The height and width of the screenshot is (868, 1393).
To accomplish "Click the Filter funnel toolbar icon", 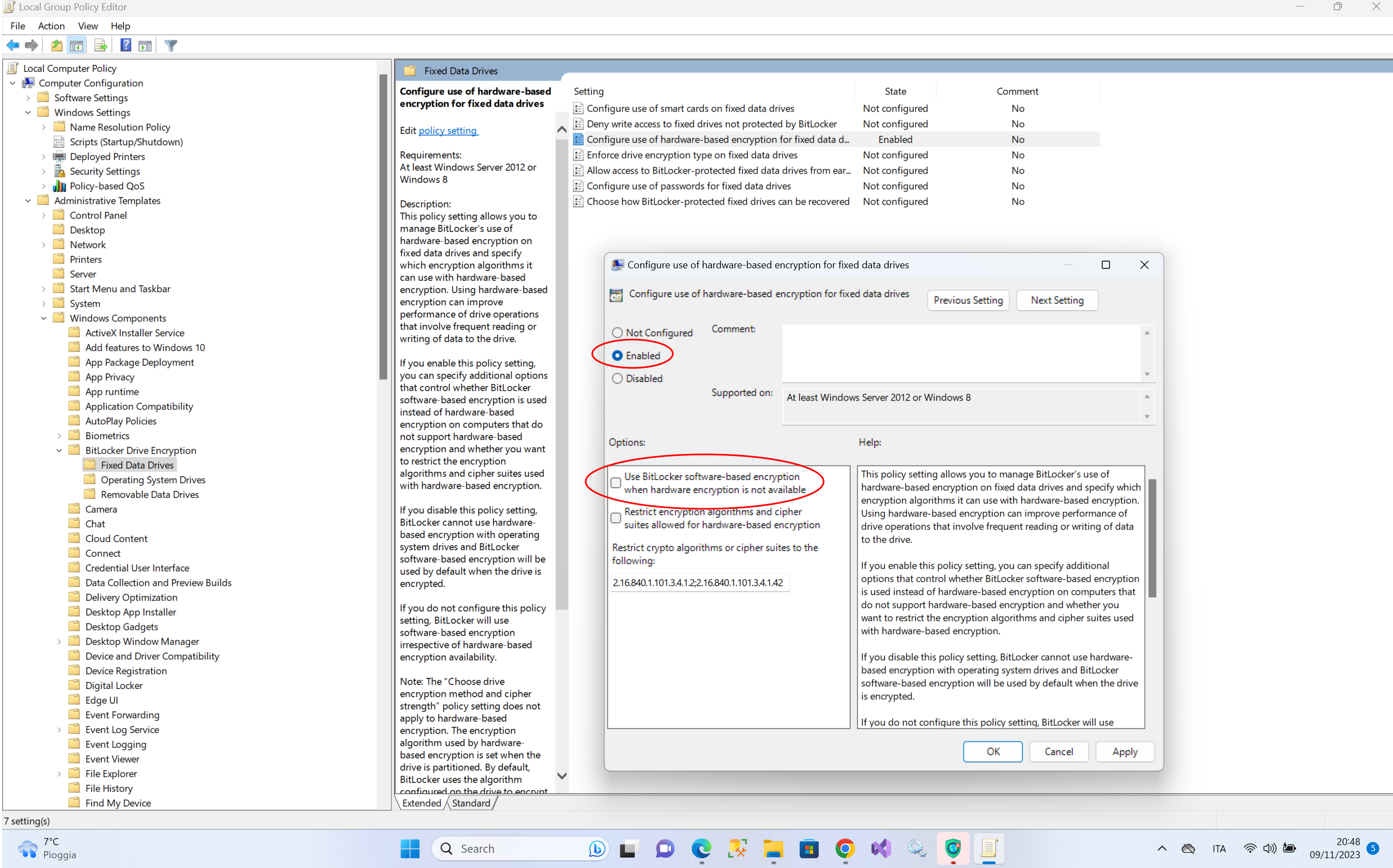I will (170, 45).
